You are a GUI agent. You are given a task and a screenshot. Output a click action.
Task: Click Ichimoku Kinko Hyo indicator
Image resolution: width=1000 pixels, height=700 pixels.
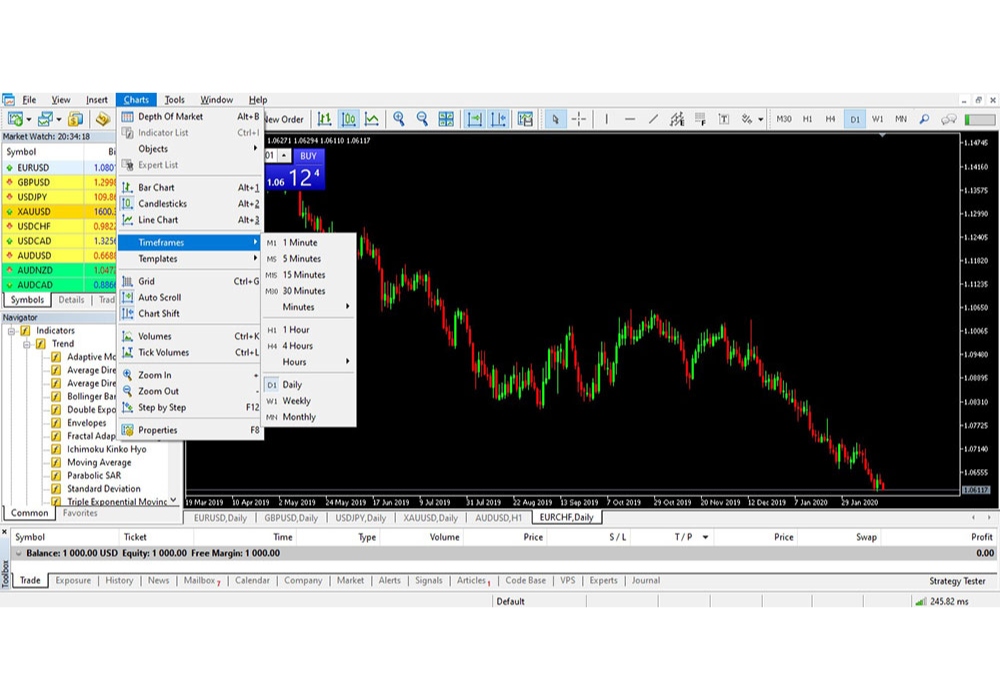(x=107, y=449)
